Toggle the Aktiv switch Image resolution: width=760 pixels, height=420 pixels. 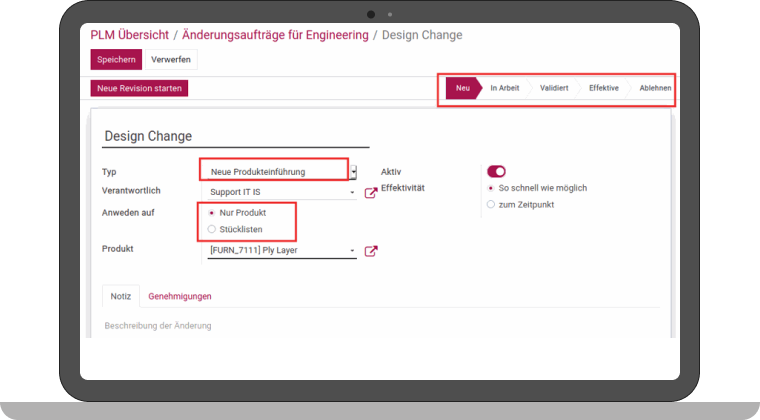click(x=496, y=171)
